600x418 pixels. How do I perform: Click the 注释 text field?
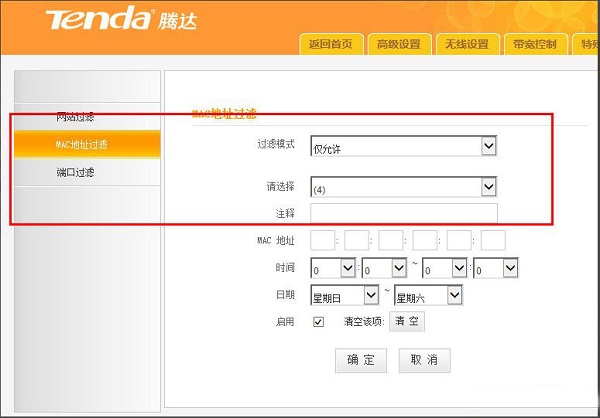coord(404,213)
